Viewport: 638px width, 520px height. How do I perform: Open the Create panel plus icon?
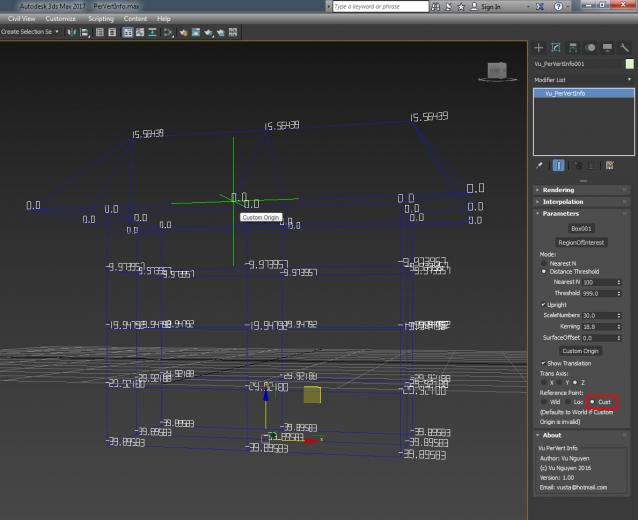(539, 47)
